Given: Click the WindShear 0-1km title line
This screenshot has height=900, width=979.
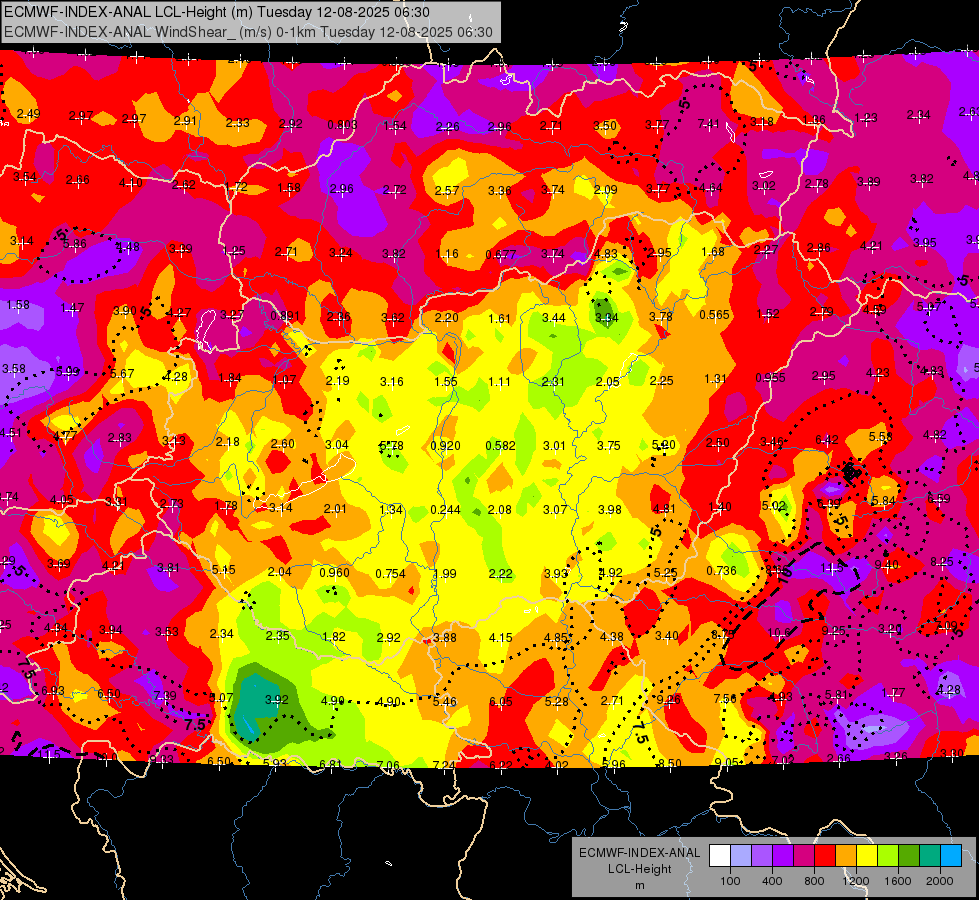Looking at the screenshot, I should [248, 32].
